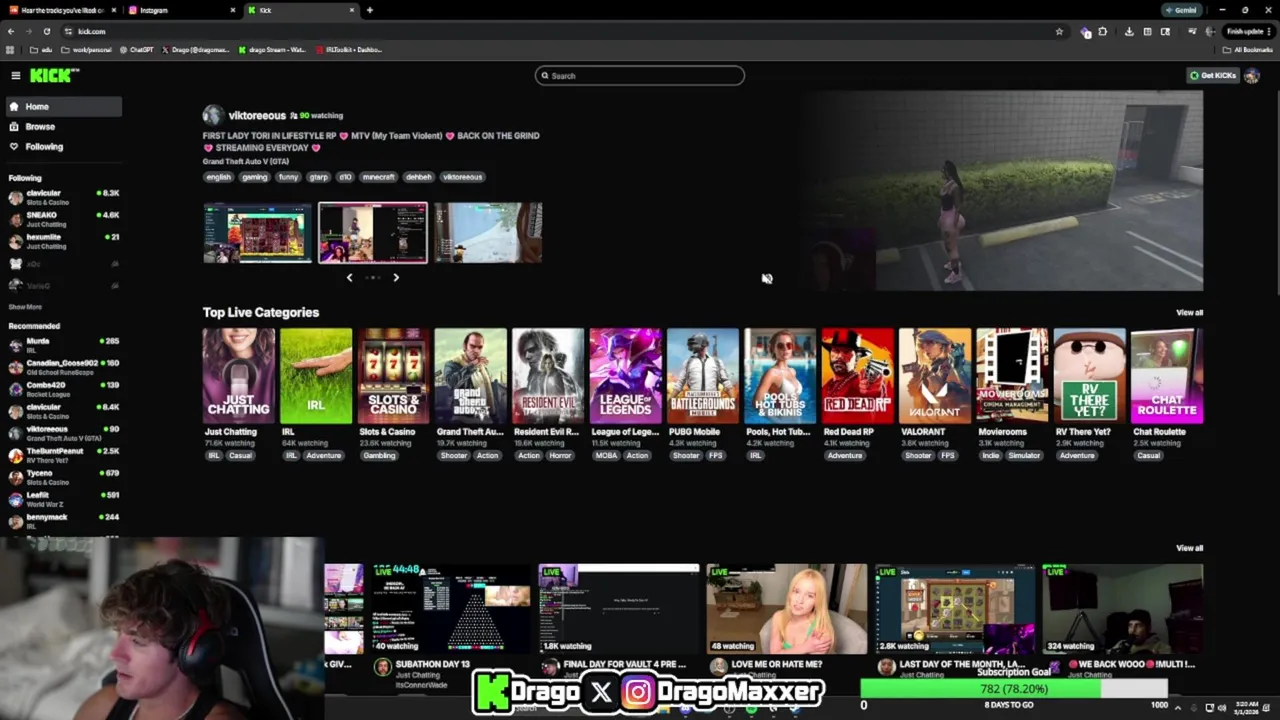Click the Finish update button
This screenshot has height=720, width=1280.
pyautogui.click(x=1248, y=31)
